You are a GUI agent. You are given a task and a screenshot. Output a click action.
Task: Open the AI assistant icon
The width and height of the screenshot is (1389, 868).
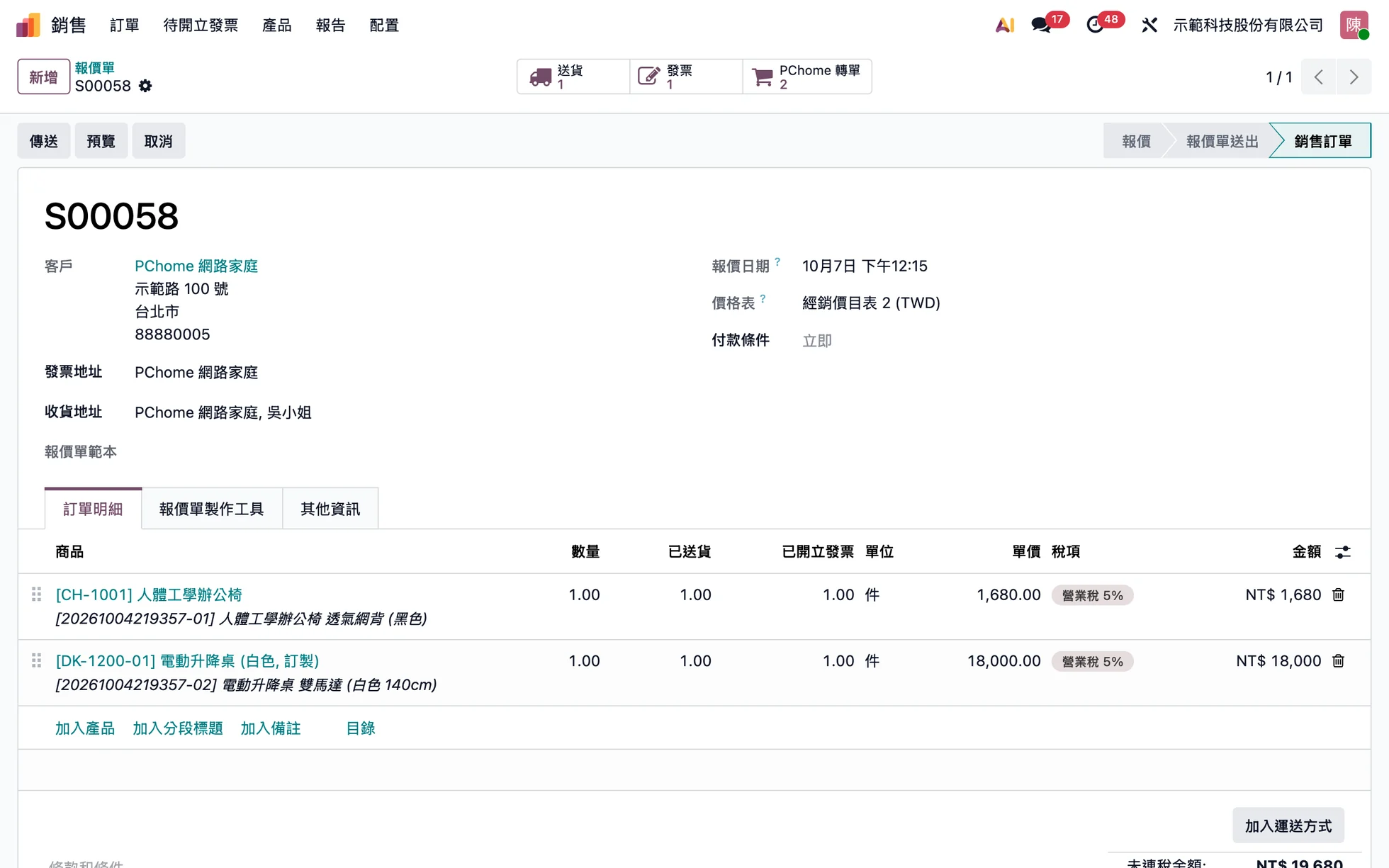(x=1005, y=26)
